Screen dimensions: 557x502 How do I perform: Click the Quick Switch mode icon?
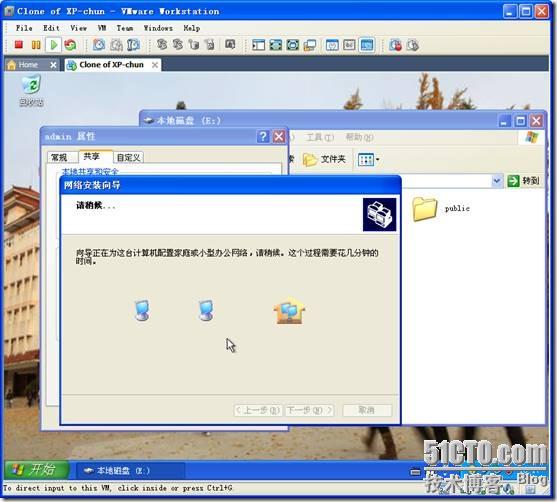[276, 45]
